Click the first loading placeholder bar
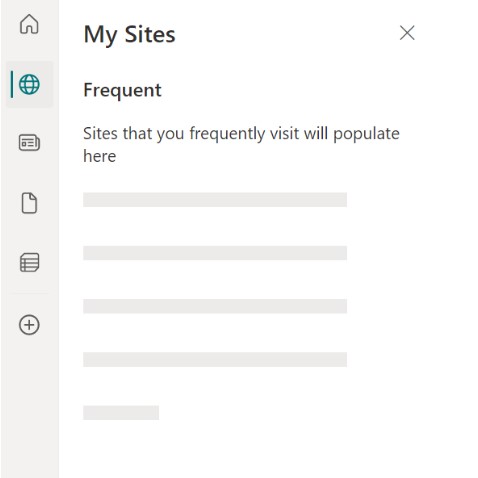Viewport: 478px width, 478px height. pos(215,200)
